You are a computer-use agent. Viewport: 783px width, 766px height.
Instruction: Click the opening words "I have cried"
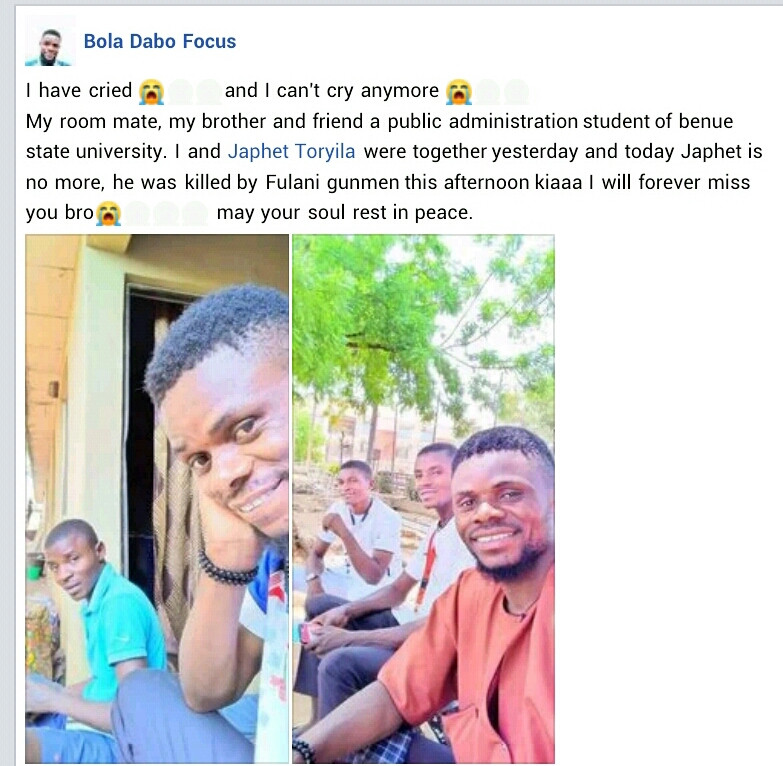[79, 91]
